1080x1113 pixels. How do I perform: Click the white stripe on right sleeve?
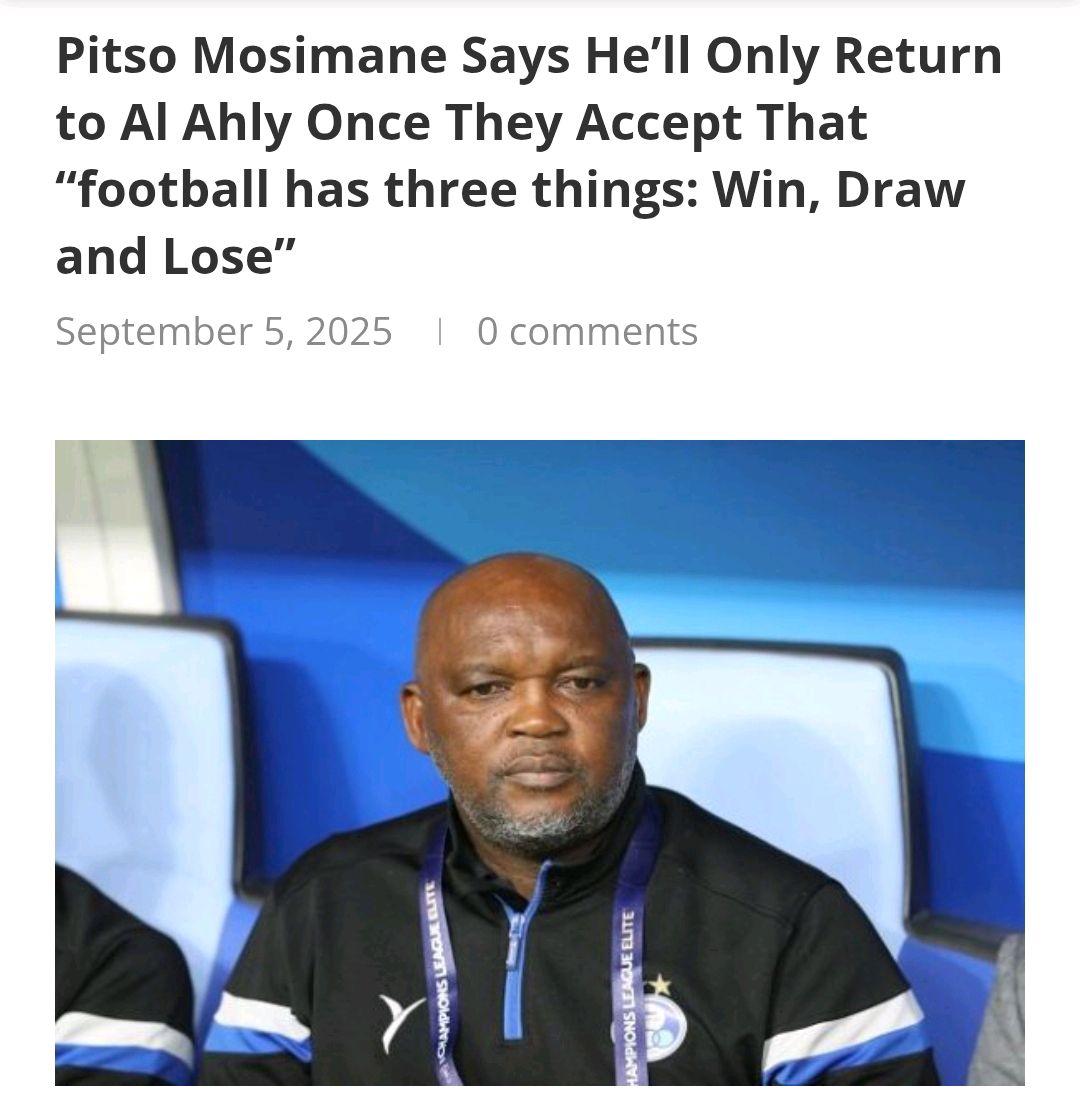[x=841, y=1029]
